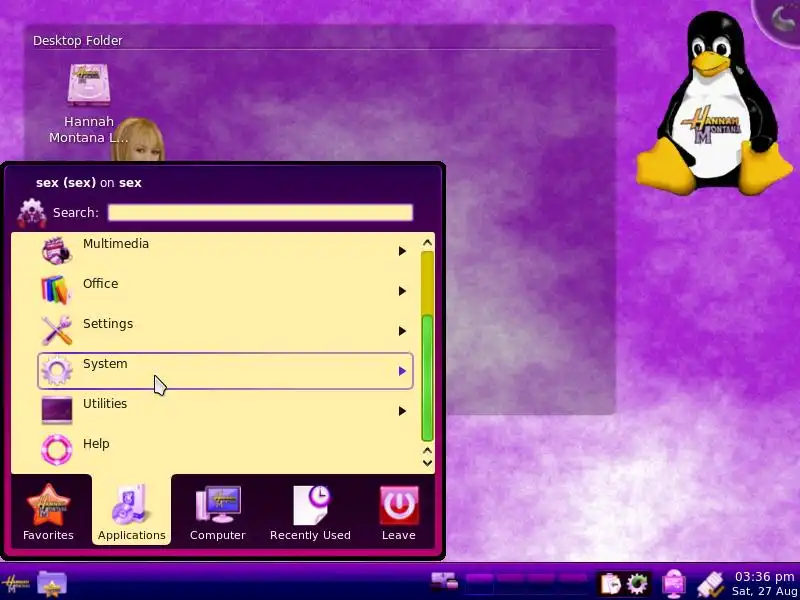
Task: Open the Leave tab
Action: click(x=398, y=512)
